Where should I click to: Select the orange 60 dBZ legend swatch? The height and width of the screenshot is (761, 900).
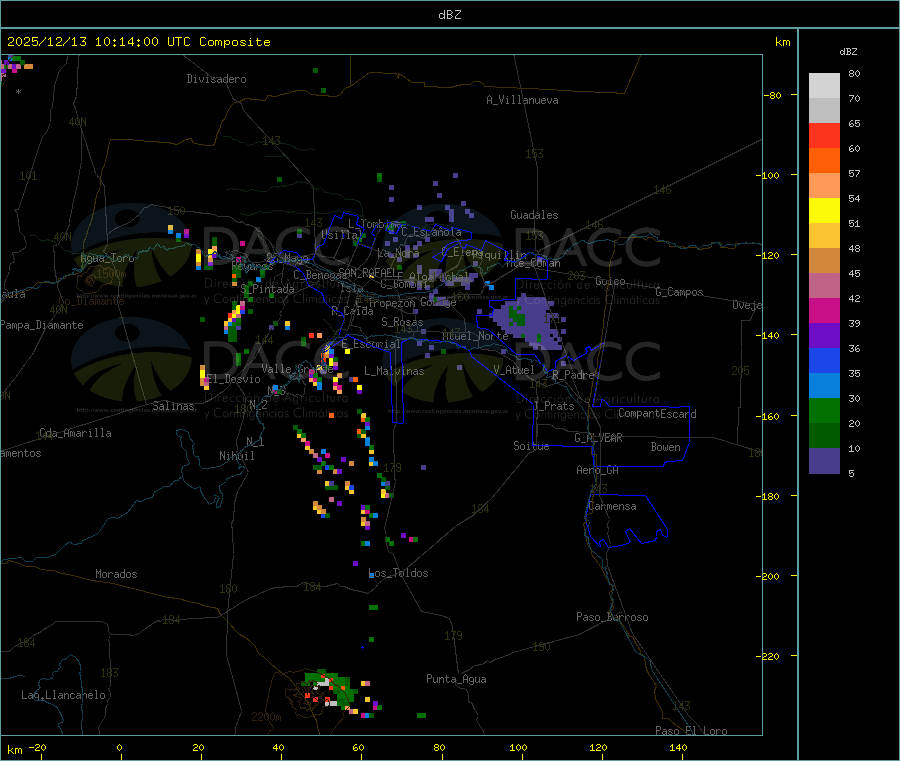coord(824,161)
